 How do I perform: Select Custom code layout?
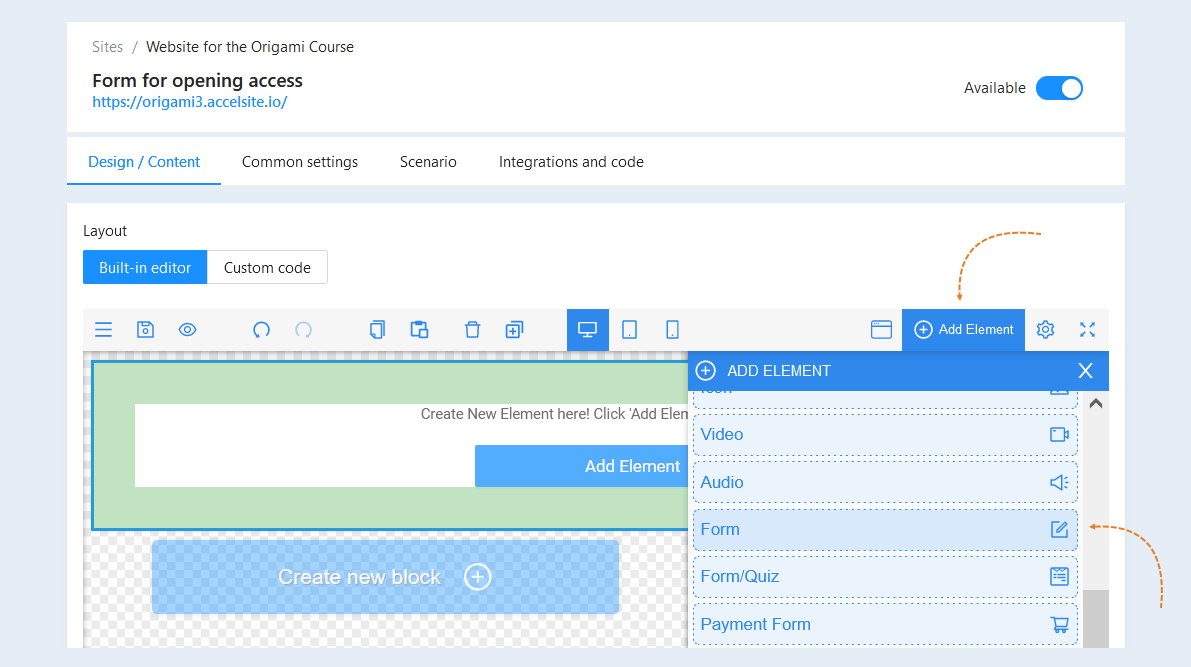[x=267, y=267]
